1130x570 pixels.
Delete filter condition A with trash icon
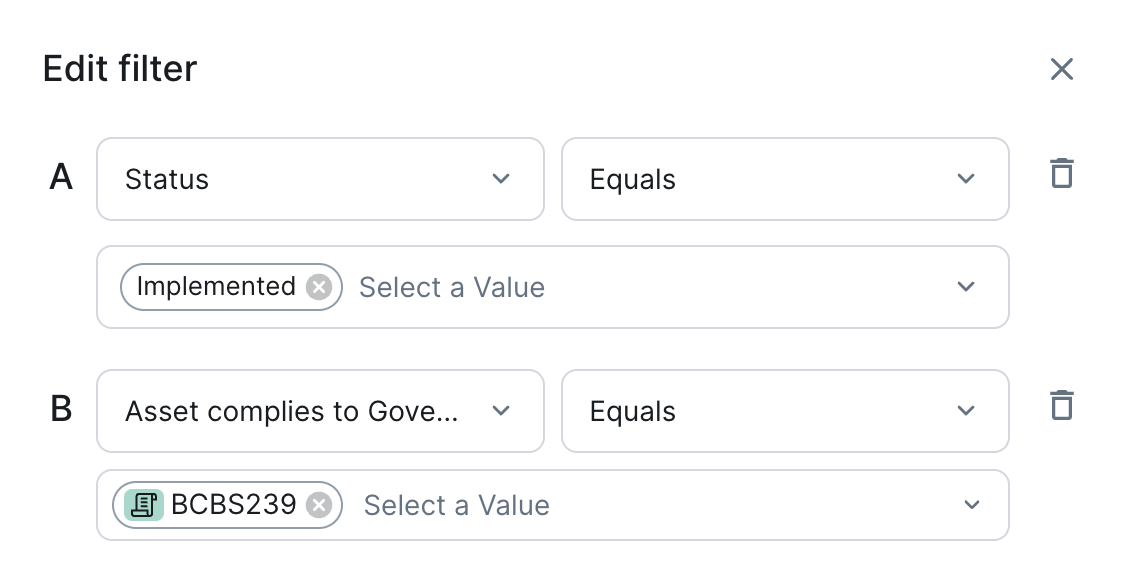(1062, 174)
